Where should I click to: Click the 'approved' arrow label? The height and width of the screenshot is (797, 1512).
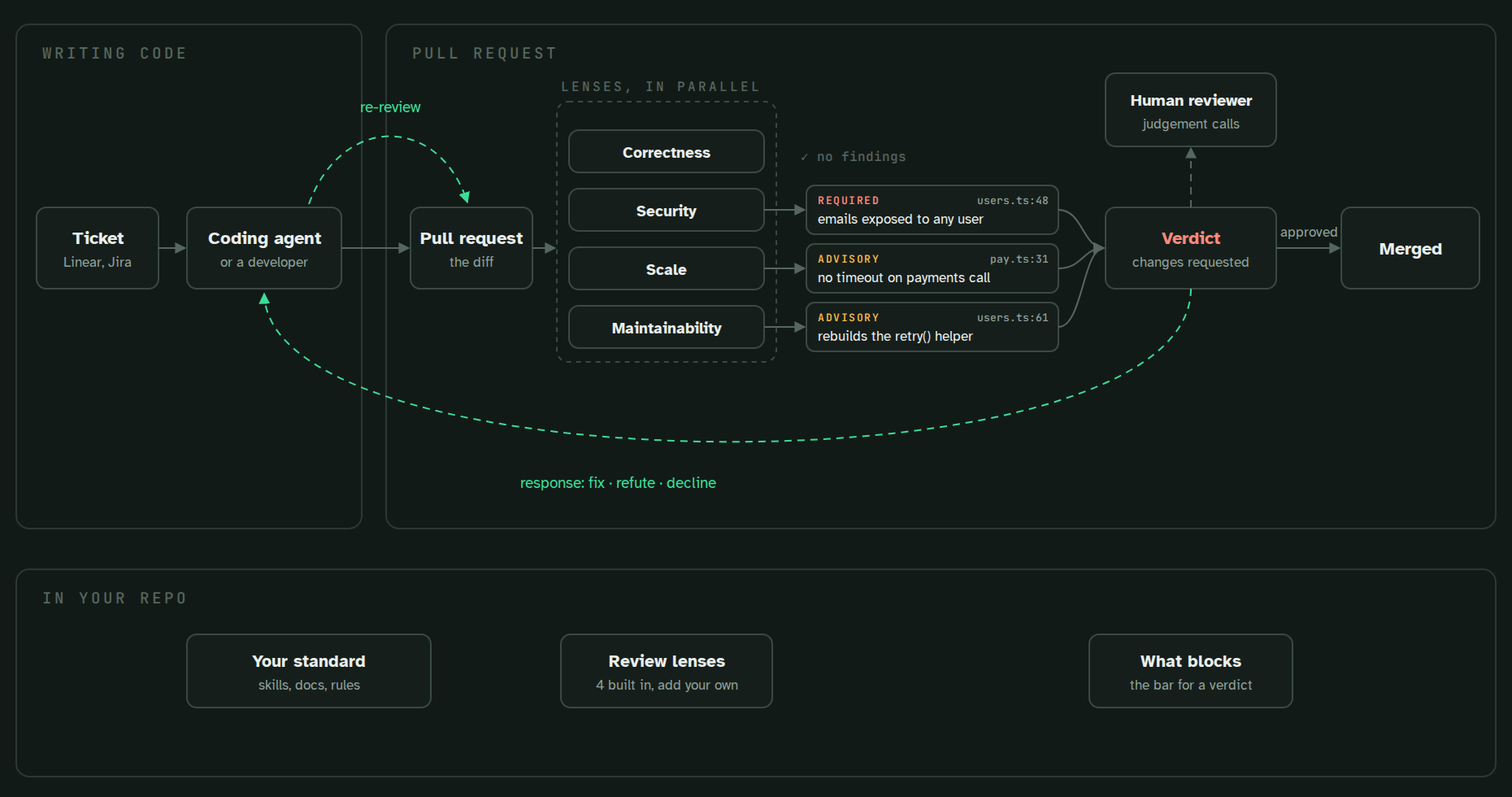pyautogui.click(x=1309, y=232)
